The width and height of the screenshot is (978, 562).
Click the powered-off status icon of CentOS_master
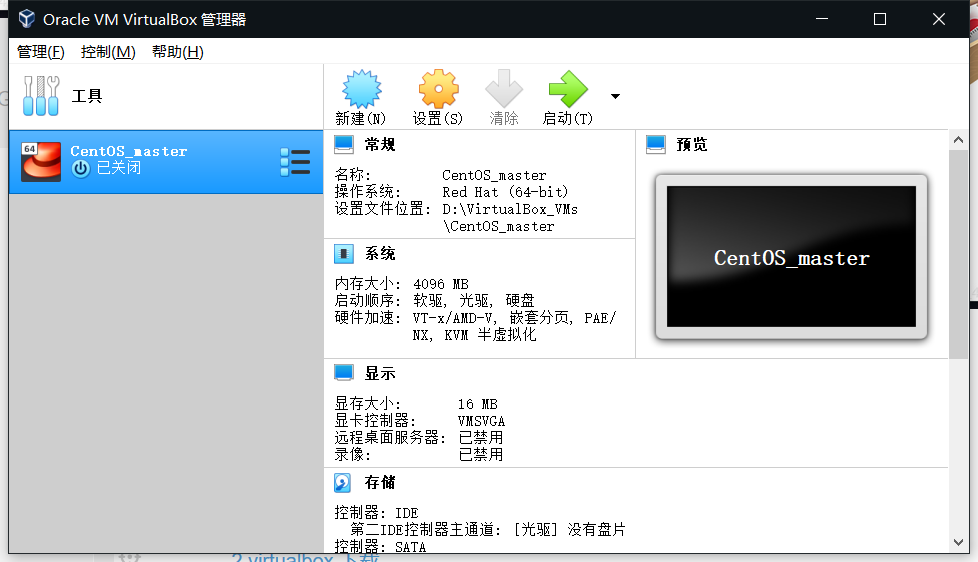80,168
